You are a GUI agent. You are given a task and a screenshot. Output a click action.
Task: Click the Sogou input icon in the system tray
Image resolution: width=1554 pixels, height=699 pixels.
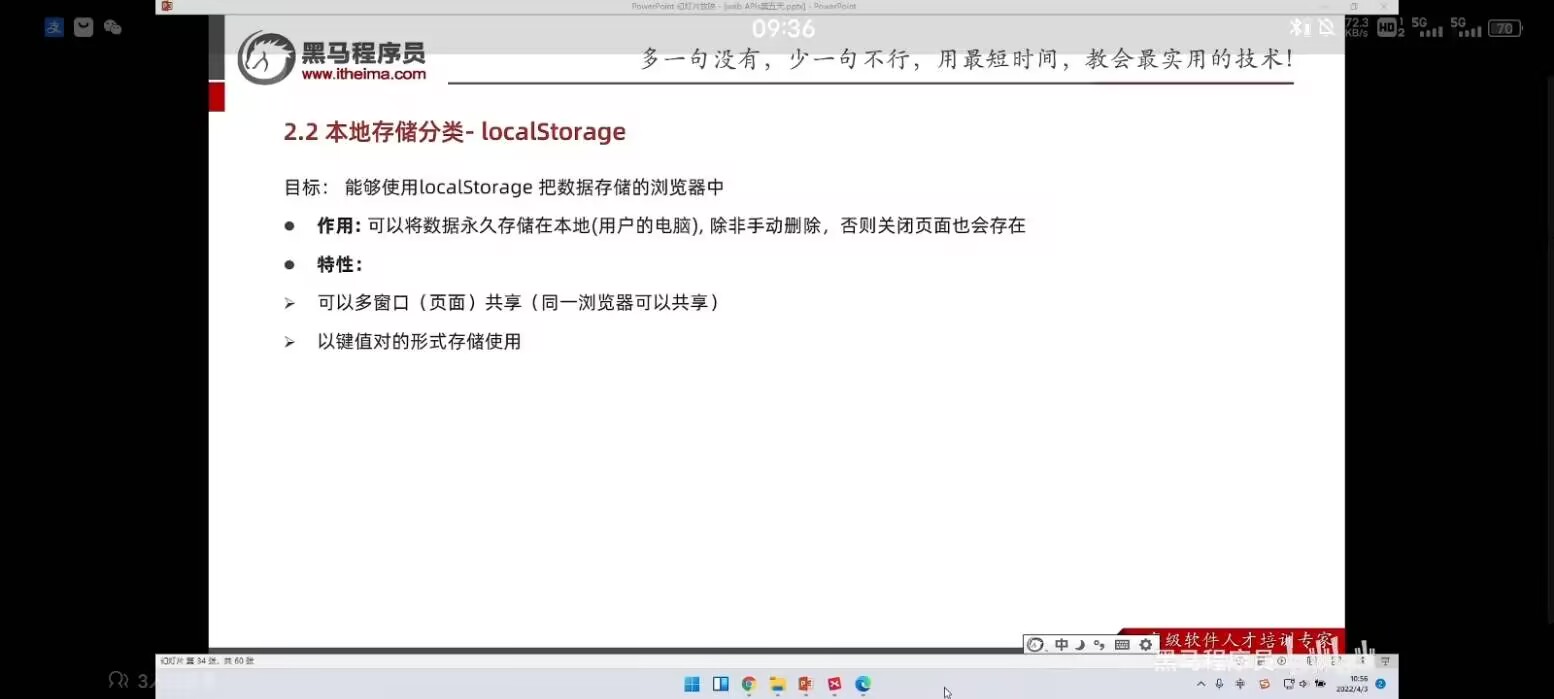[1264, 683]
